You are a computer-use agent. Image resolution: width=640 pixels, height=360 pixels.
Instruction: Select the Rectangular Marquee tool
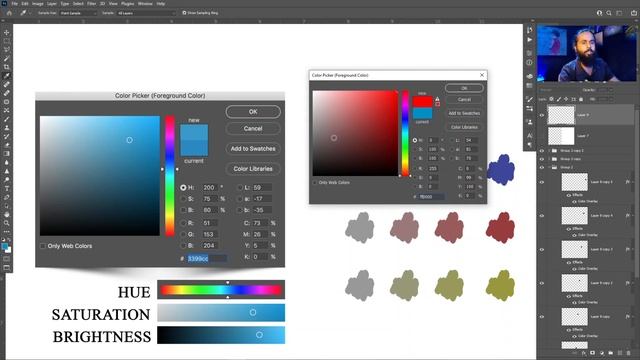tap(7, 41)
